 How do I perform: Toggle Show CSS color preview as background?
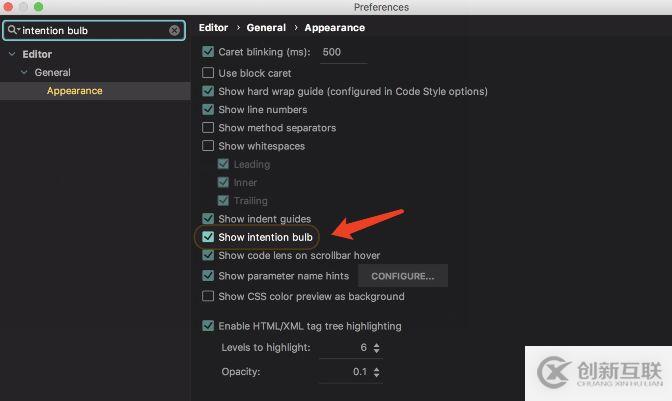[208, 296]
